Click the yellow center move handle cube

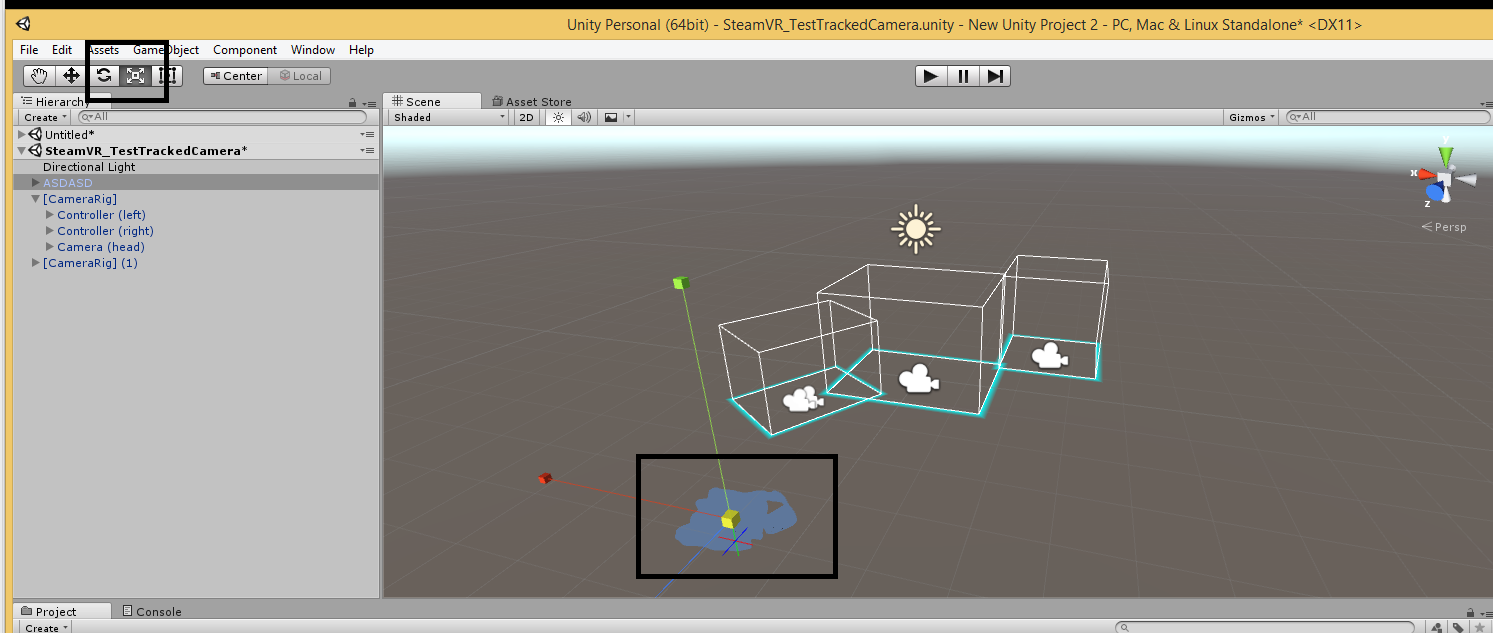click(x=730, y=518)
